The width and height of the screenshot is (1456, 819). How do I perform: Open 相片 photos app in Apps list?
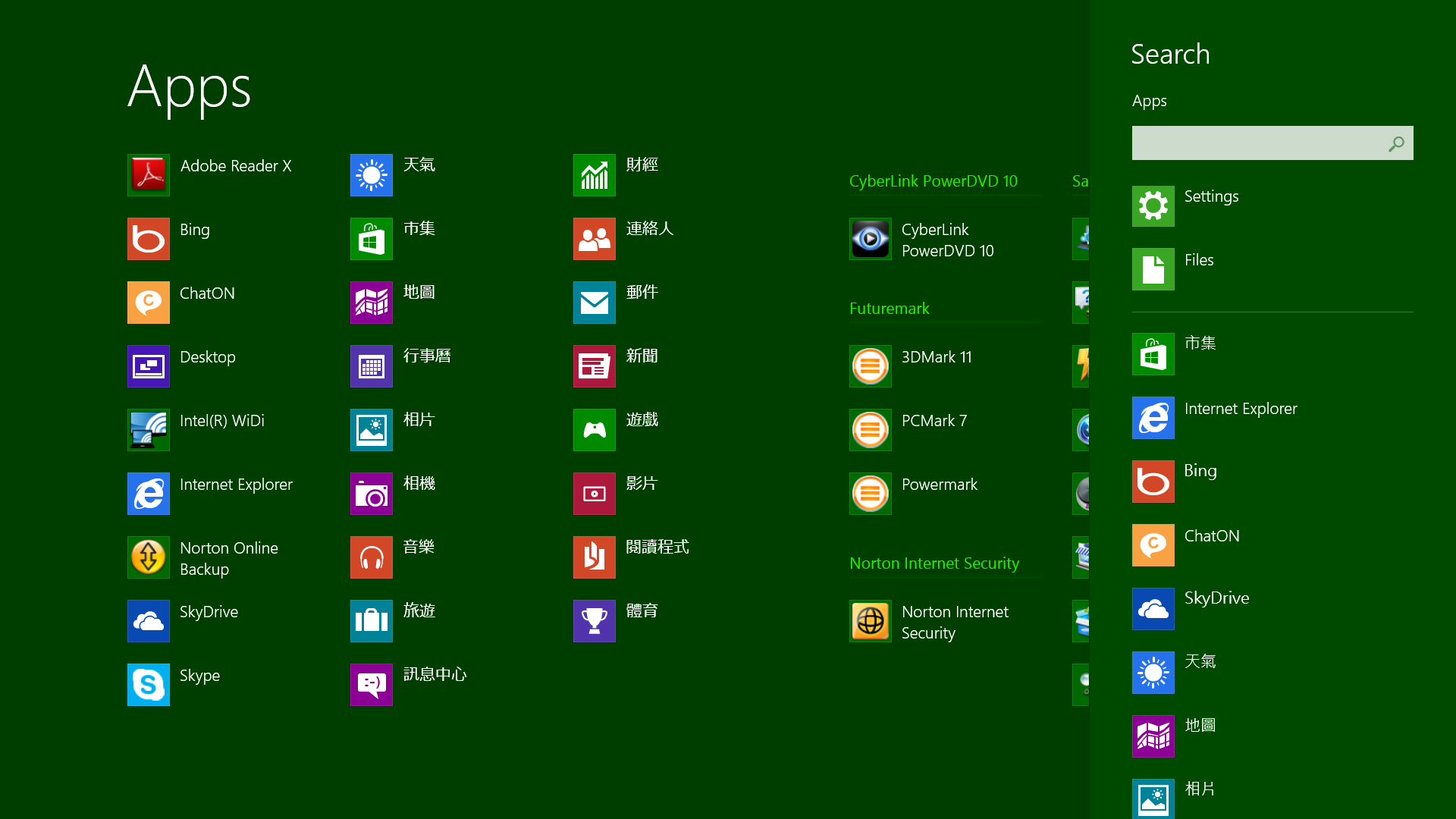tap(371, 430)
